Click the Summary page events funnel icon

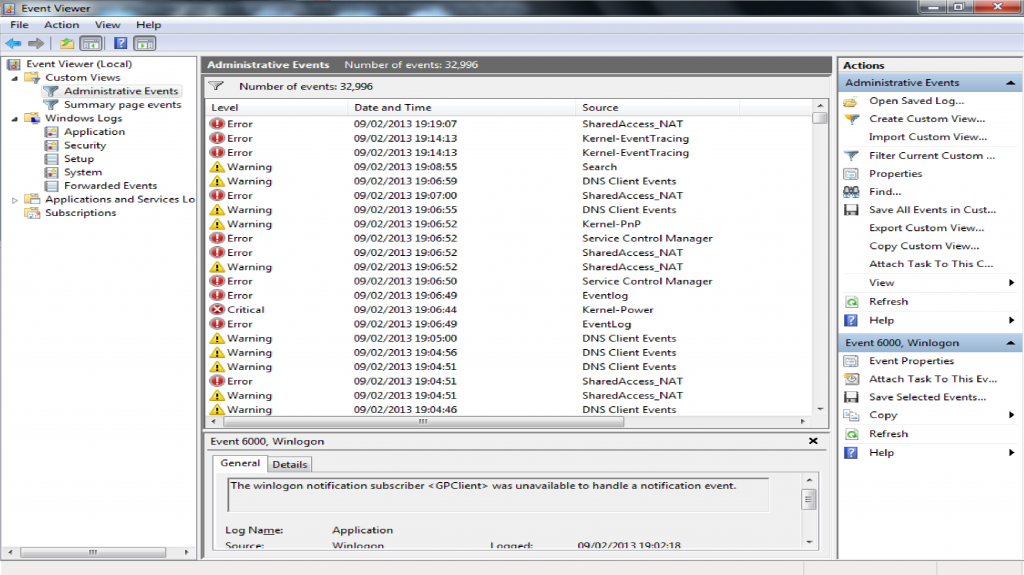click(51, 105)
